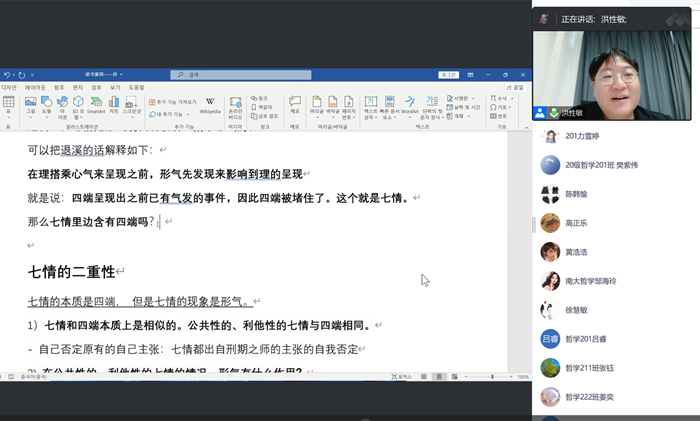The width and height of the screenshot is (700, 421).
Task: Add a bookmark (책갈피)
Action: click(x=262, y=107)
